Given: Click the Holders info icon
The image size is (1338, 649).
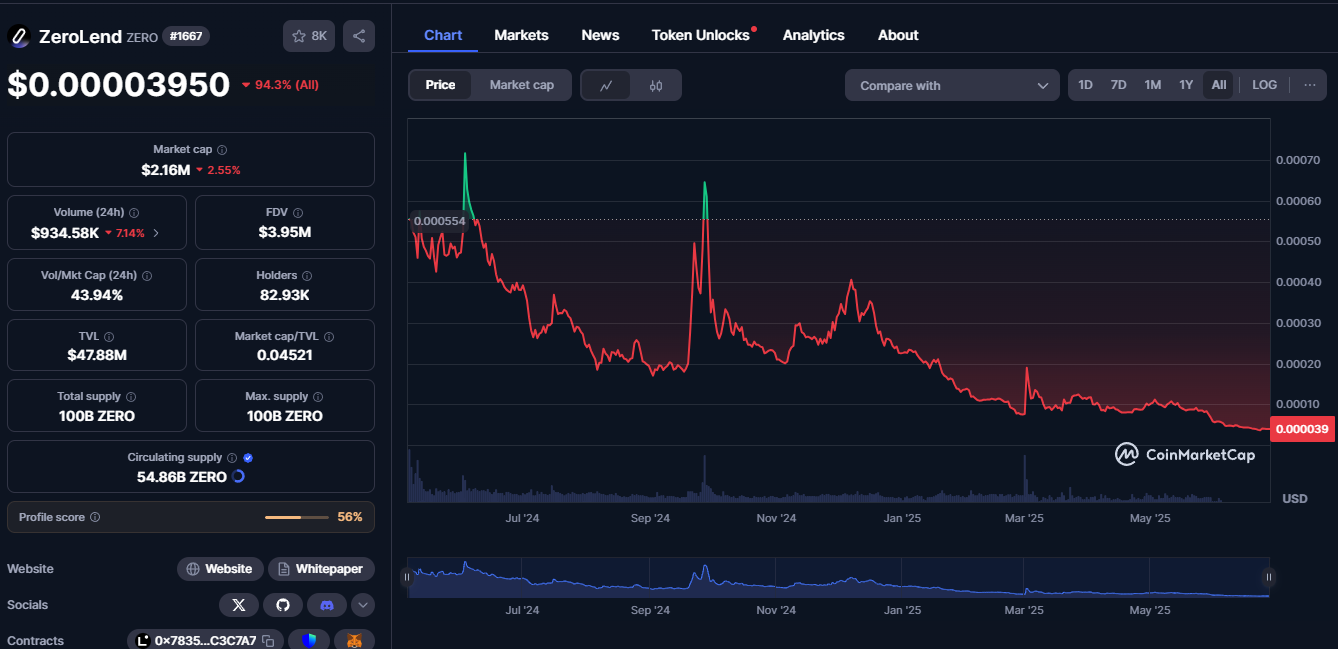Looking at the screenshot, I should 307,275.
